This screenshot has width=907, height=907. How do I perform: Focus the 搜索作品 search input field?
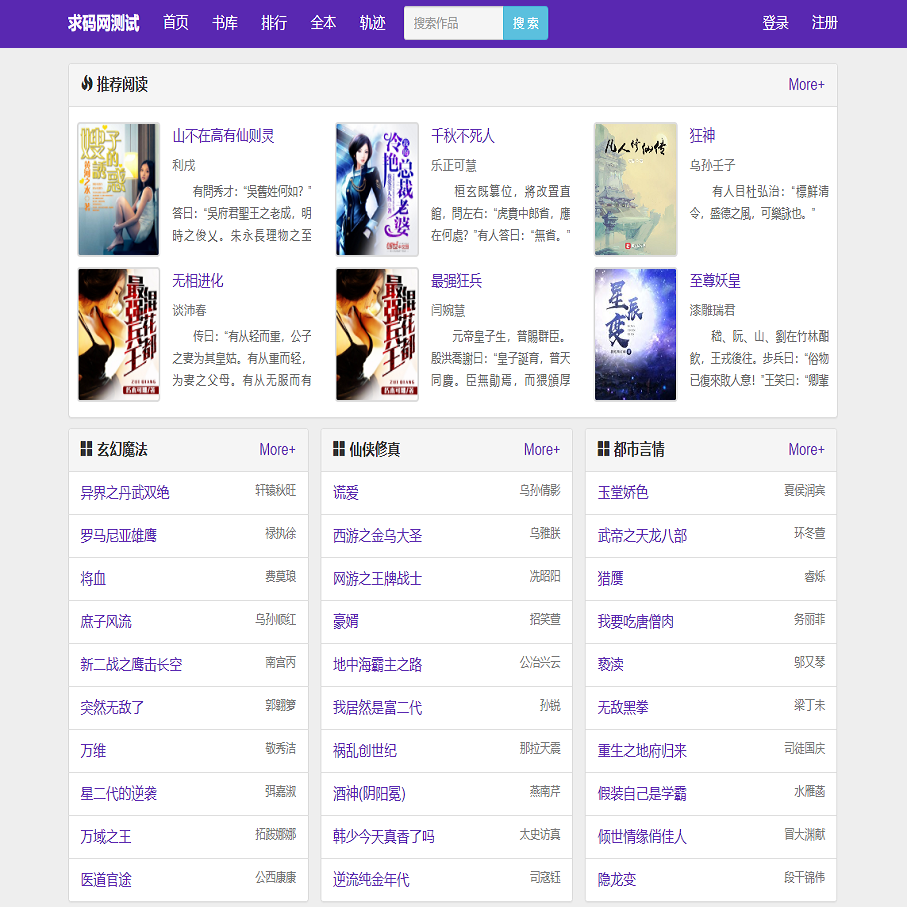(x=453, y=23)
